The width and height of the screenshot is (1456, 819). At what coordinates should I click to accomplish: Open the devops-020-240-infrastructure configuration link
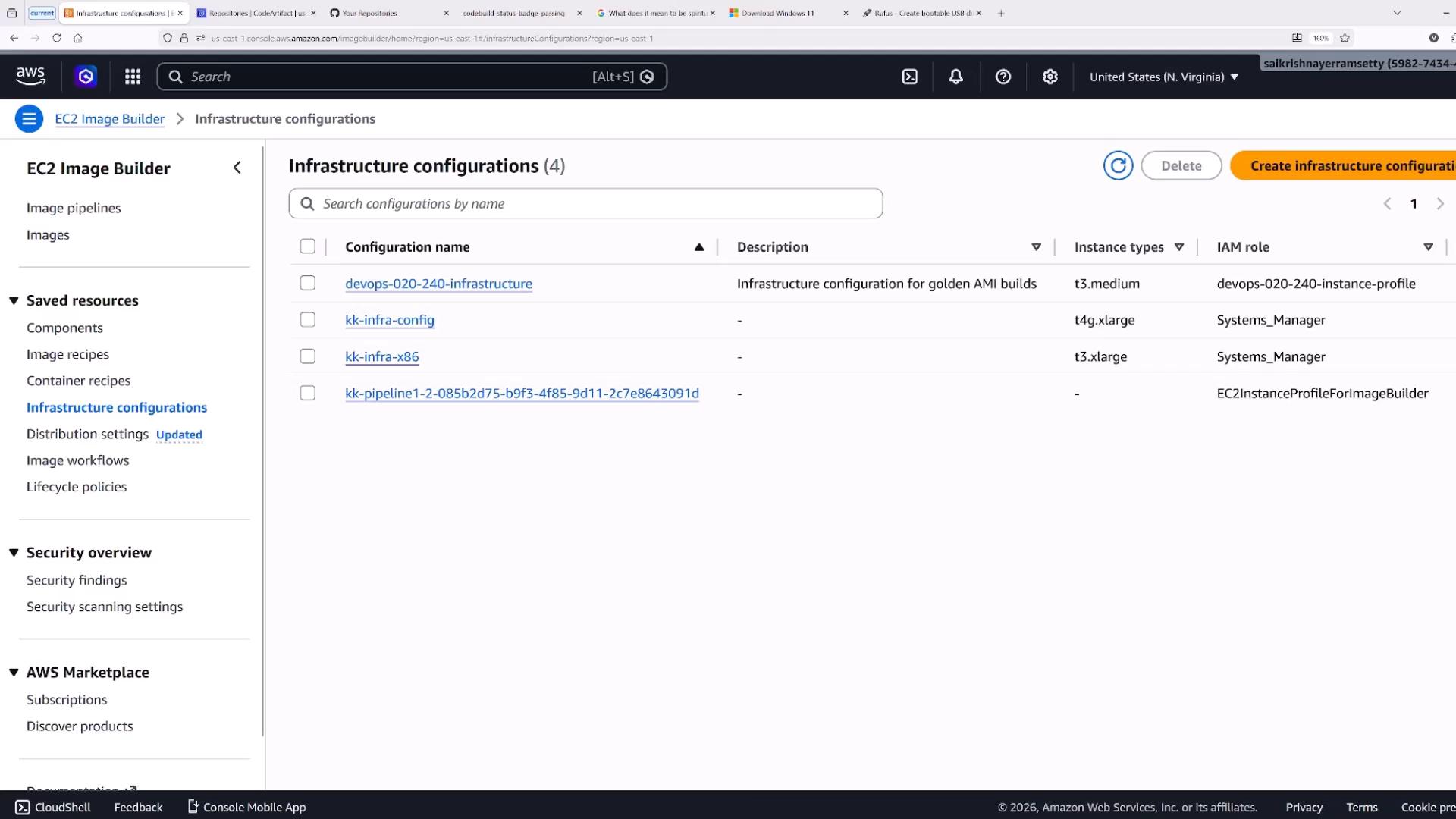coord(438,284)
